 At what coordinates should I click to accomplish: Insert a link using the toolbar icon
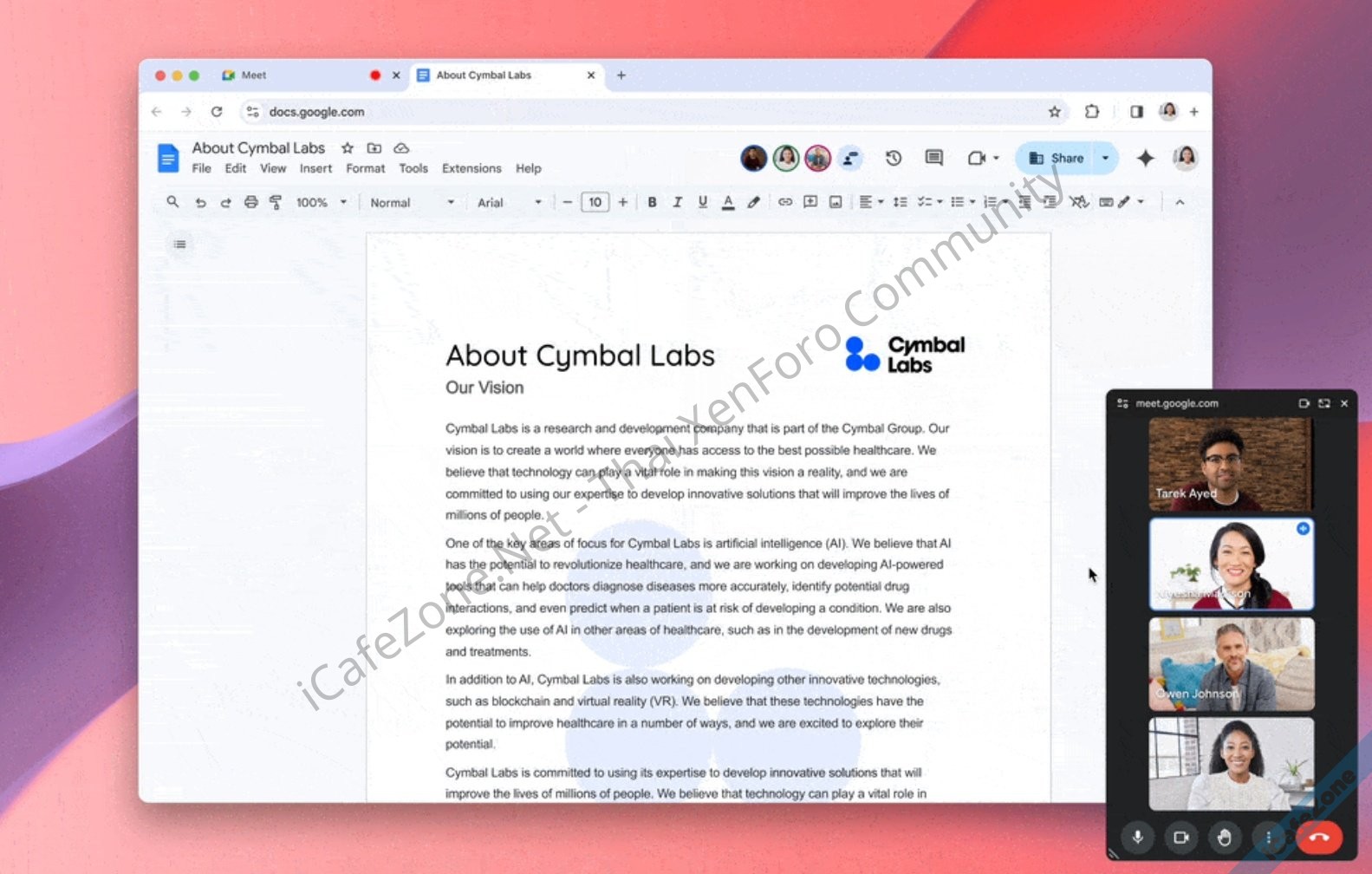tap(784, 202)
